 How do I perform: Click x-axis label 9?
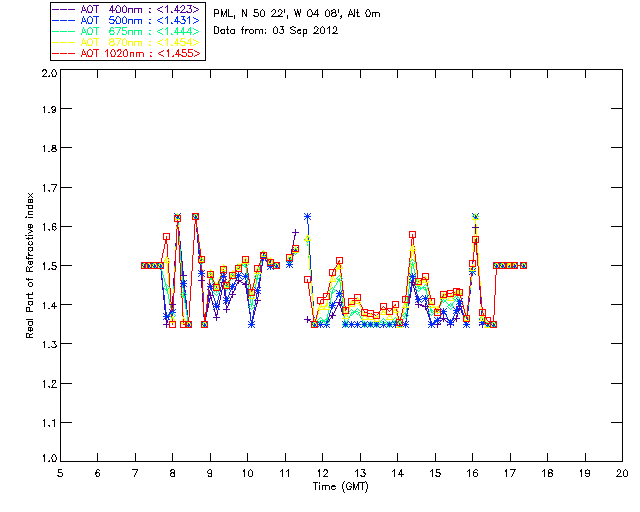210,473
